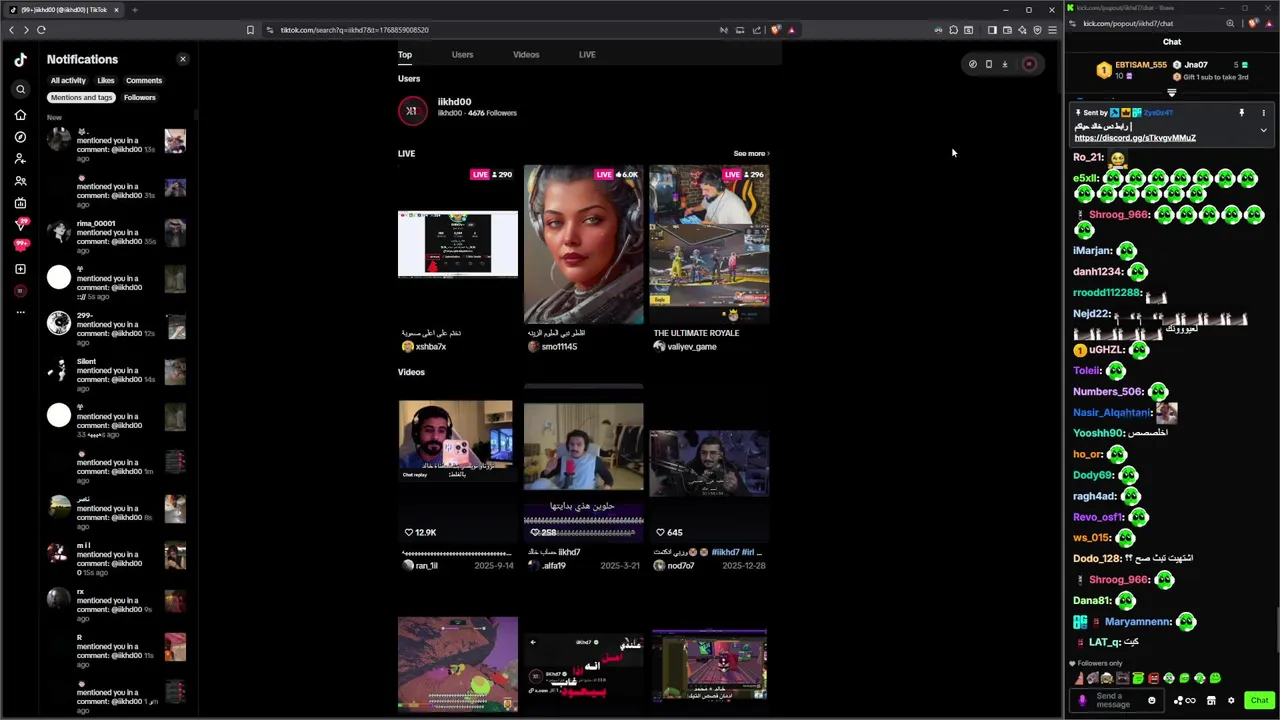The image size is (1280, 720).
Task: Click the floating download app icon
Action: point(1005,64)
